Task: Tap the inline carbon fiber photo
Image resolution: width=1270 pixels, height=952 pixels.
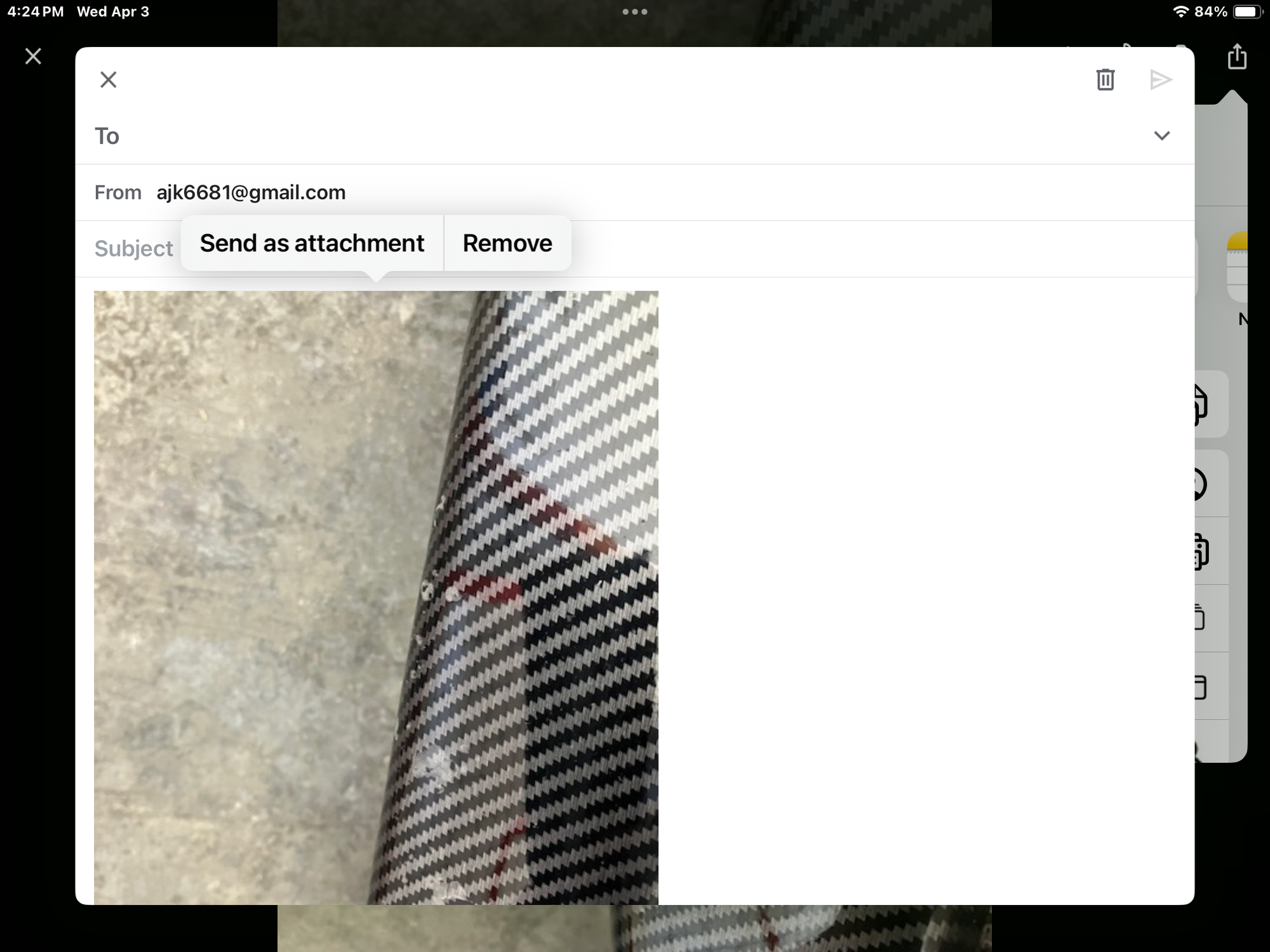Action: pos(376,597)
